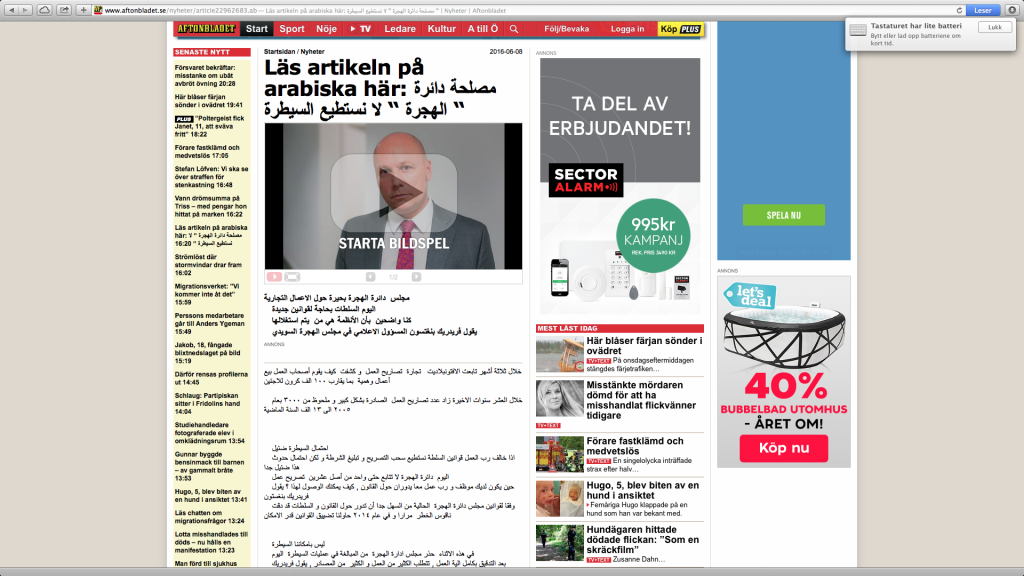
Task: Start the slideshow with the large play button
Action: click(x=393, y=191)
